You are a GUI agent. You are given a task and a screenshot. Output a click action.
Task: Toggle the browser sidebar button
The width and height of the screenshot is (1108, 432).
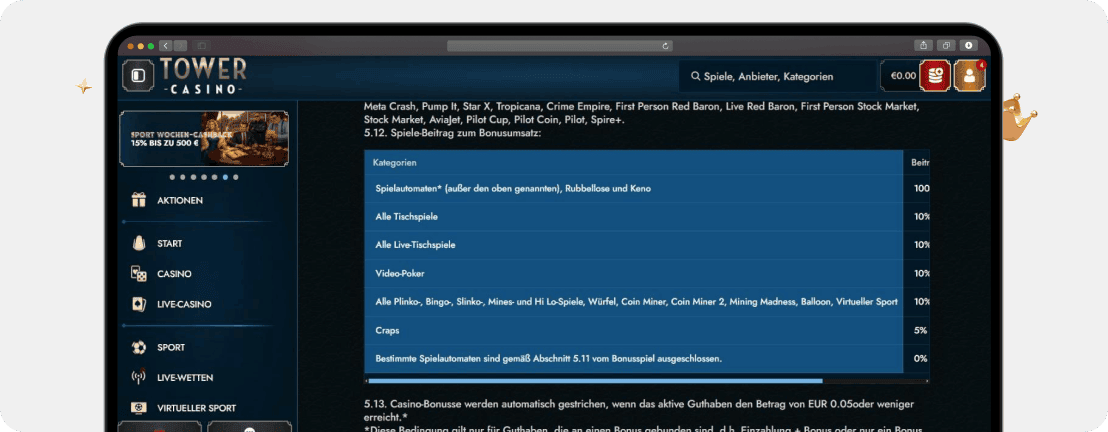(x=200, y=45)
